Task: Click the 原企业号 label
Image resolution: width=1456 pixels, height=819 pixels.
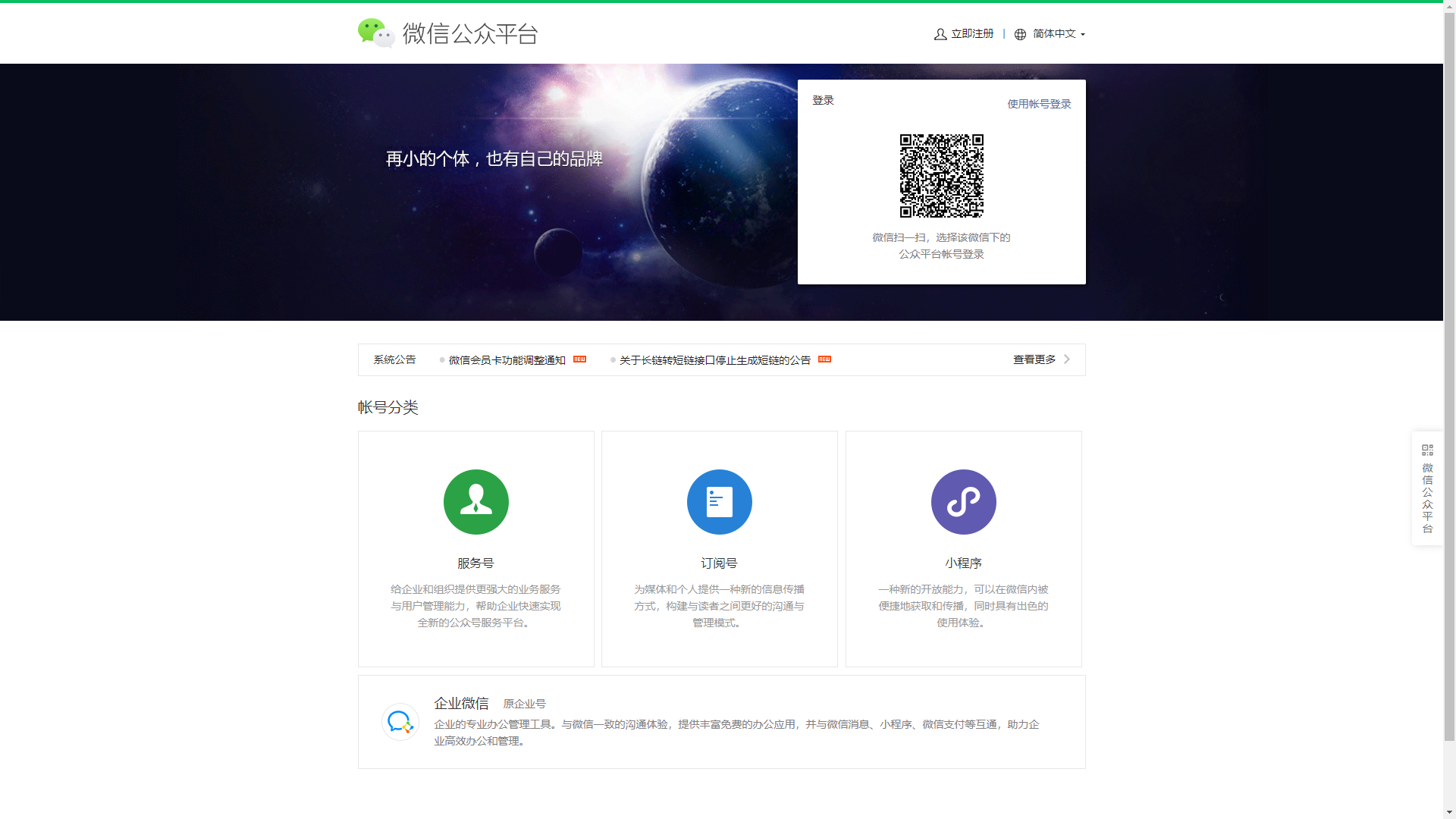Action: pos(524,704)
